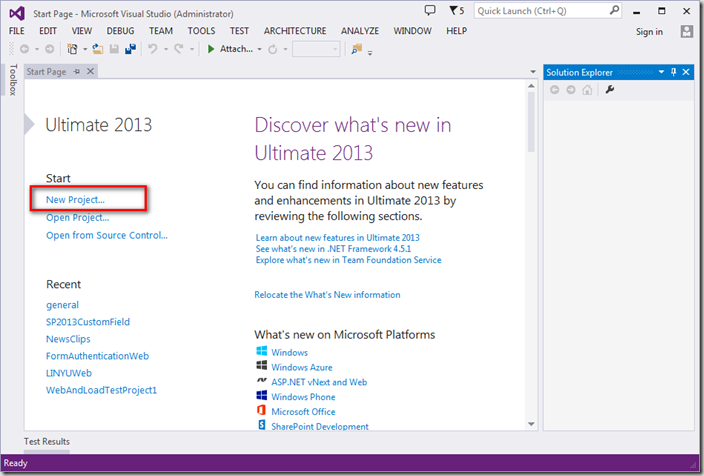Click Relocate the What's New information link
This screenshot has width=704, height=476.
(327, 295)
